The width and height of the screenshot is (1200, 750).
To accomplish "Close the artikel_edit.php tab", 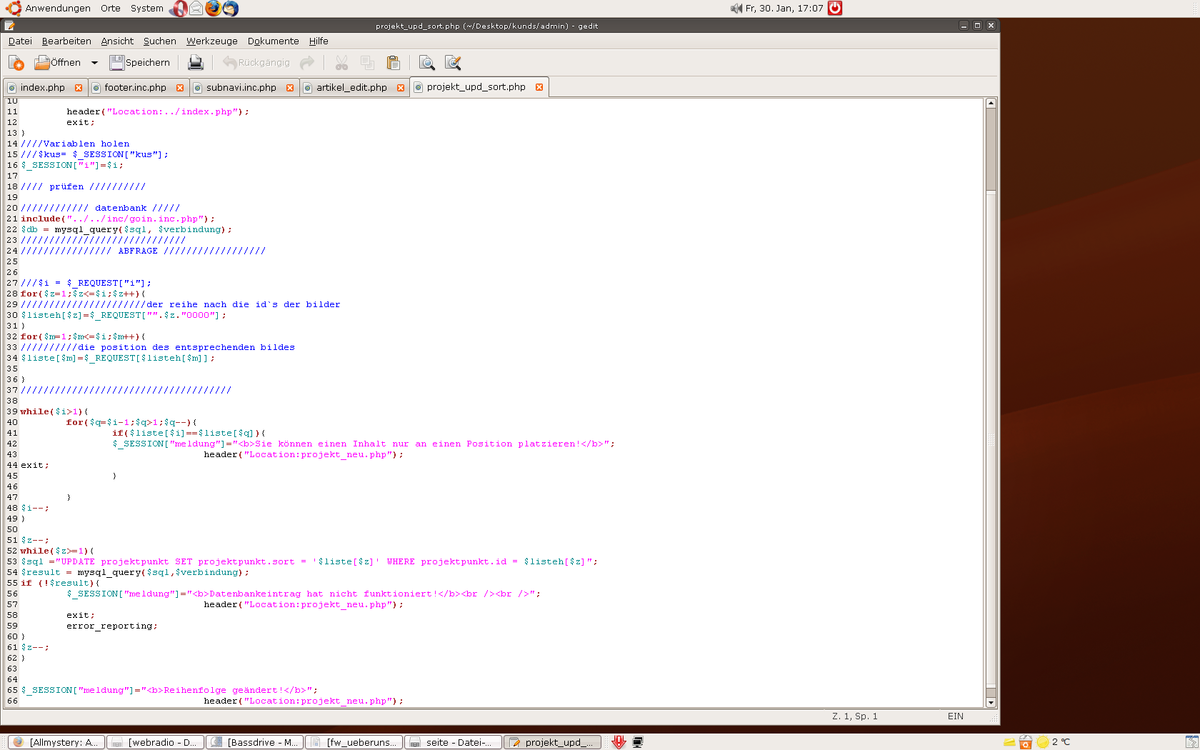I will pyautogui.click(x=400, y=88).
